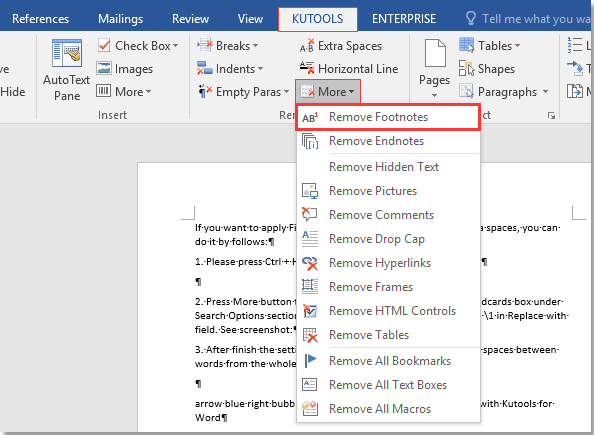Click the Remove Frames icon

pyautogui.click(x=310, y=287)
